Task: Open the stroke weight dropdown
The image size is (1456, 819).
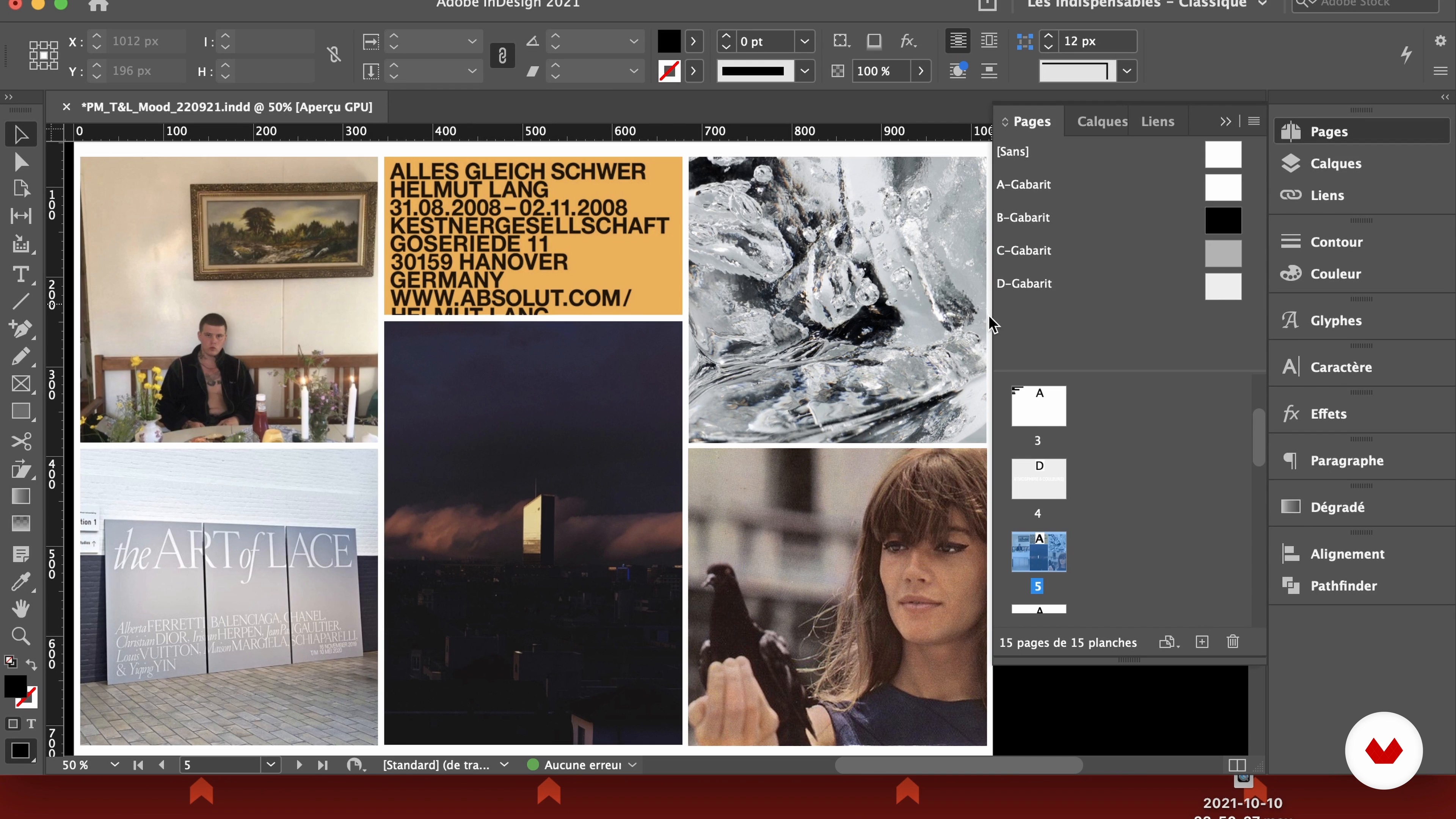Action: pyautogui.click(x=804, y=41)
